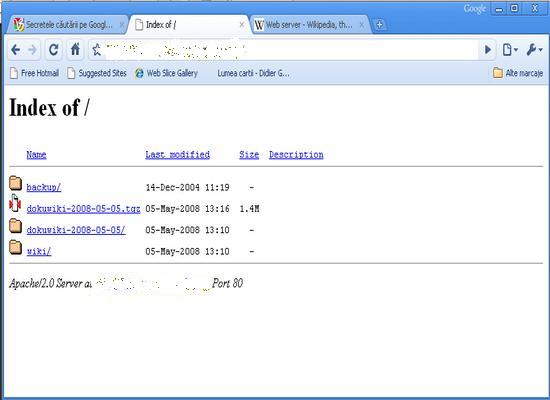This screenshot has width=550, height=400.
Task: Maximize the browser window
Action: (x=514, y=8)
